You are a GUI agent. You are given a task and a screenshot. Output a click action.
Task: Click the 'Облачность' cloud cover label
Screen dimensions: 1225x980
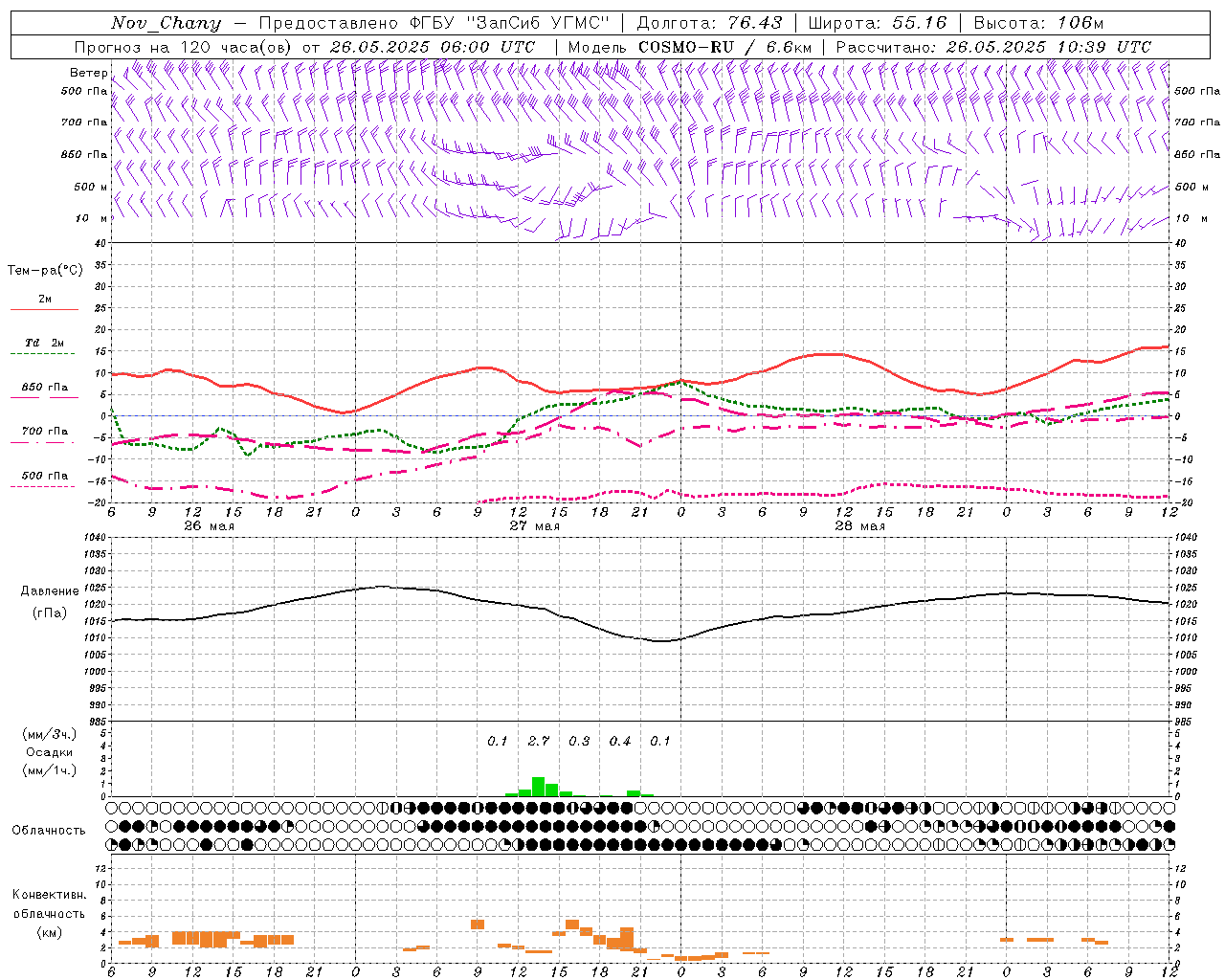(x=49, y=831)
